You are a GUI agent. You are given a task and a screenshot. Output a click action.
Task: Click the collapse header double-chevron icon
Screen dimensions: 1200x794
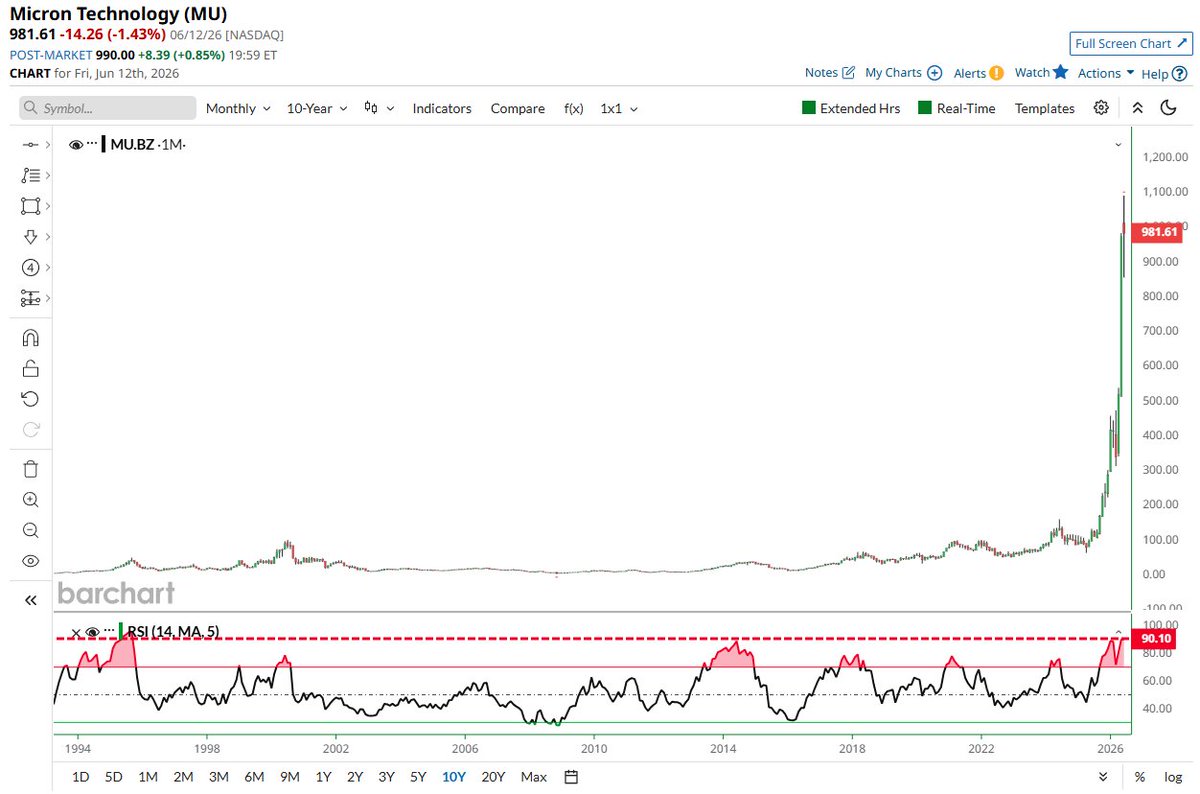[x=1136, y=108]
